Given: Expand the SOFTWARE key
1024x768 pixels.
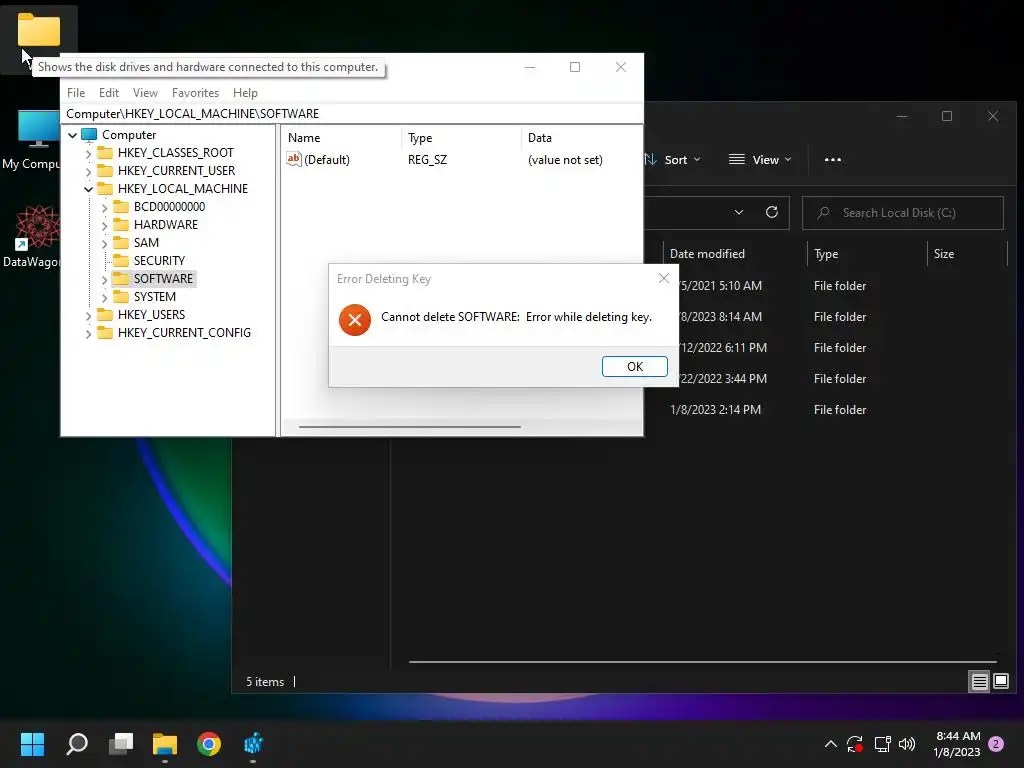Looking at the screenshot, I should (104, 280).
